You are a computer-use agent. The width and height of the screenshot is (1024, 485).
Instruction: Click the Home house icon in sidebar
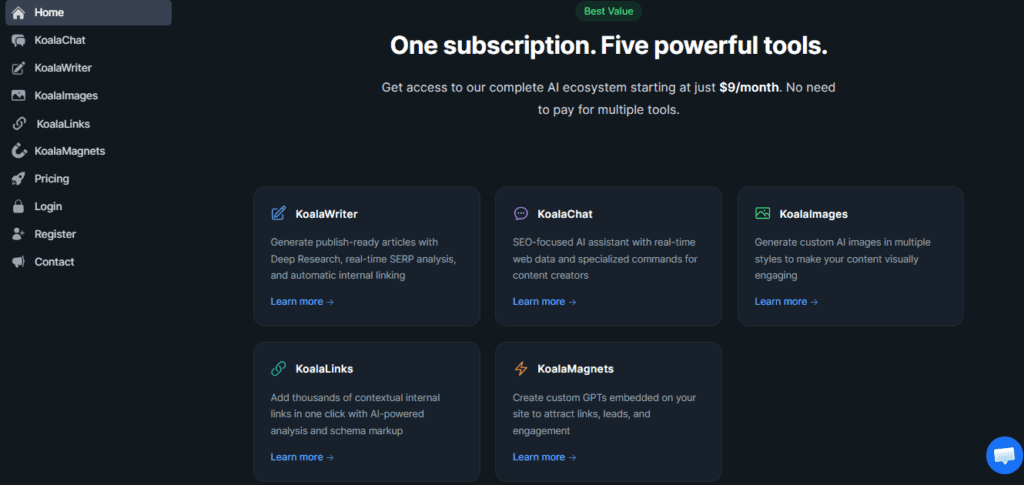(18, 13)
